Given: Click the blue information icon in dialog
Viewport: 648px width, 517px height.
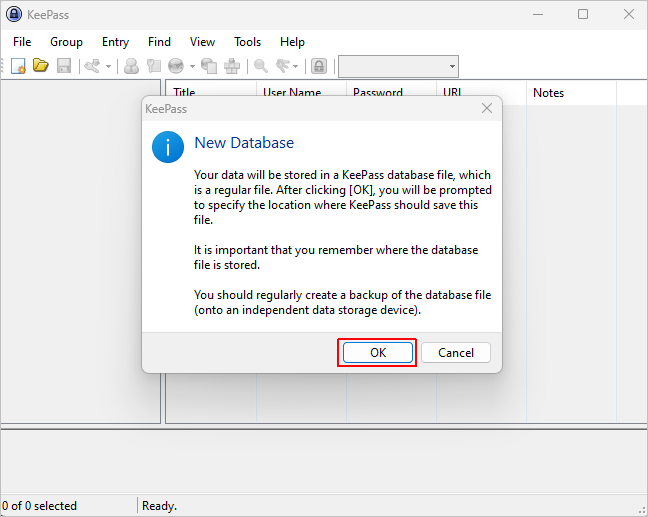Looking at the screenshot, I should pos(168,147).
